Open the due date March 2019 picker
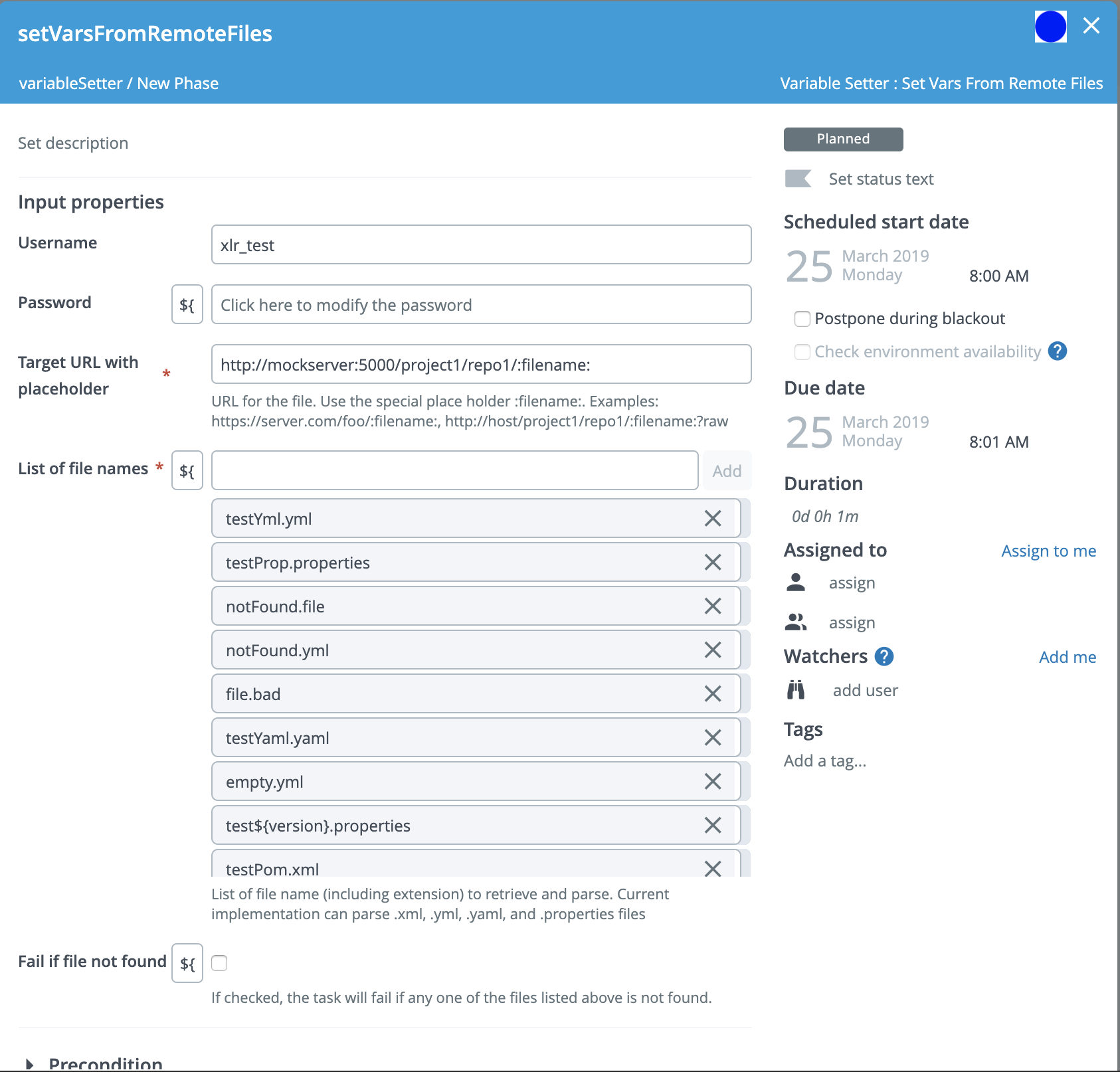Screen dimensions: 1120x1072 pos(858,432)
